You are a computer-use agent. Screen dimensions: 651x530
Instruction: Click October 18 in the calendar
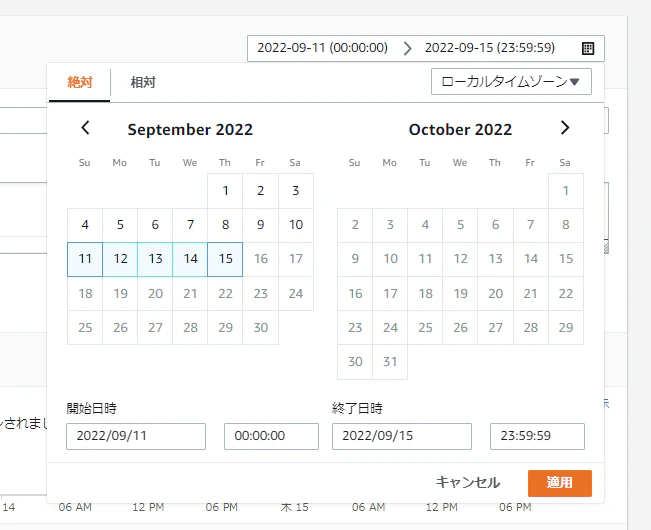coord(425,294)
